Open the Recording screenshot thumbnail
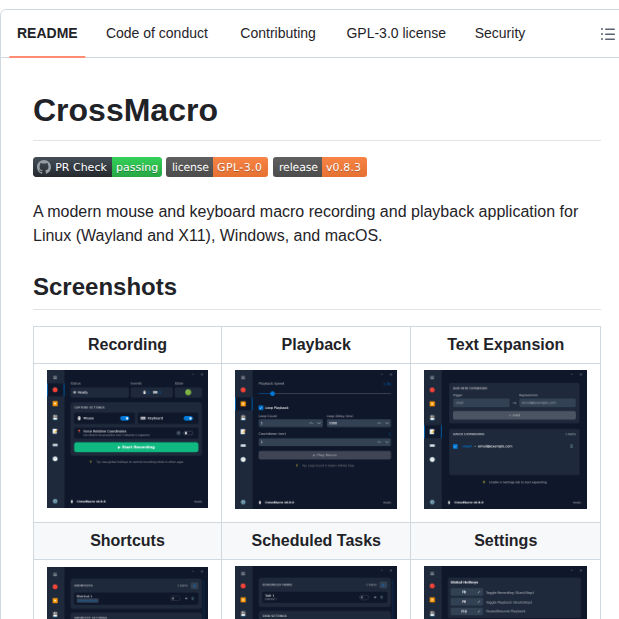619x619 pixels. click(x=128, y=439)
